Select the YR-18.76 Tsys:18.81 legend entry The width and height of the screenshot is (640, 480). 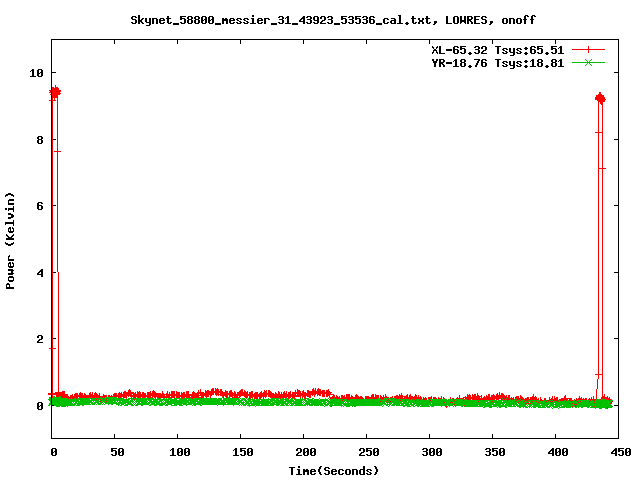click(498, 63)
